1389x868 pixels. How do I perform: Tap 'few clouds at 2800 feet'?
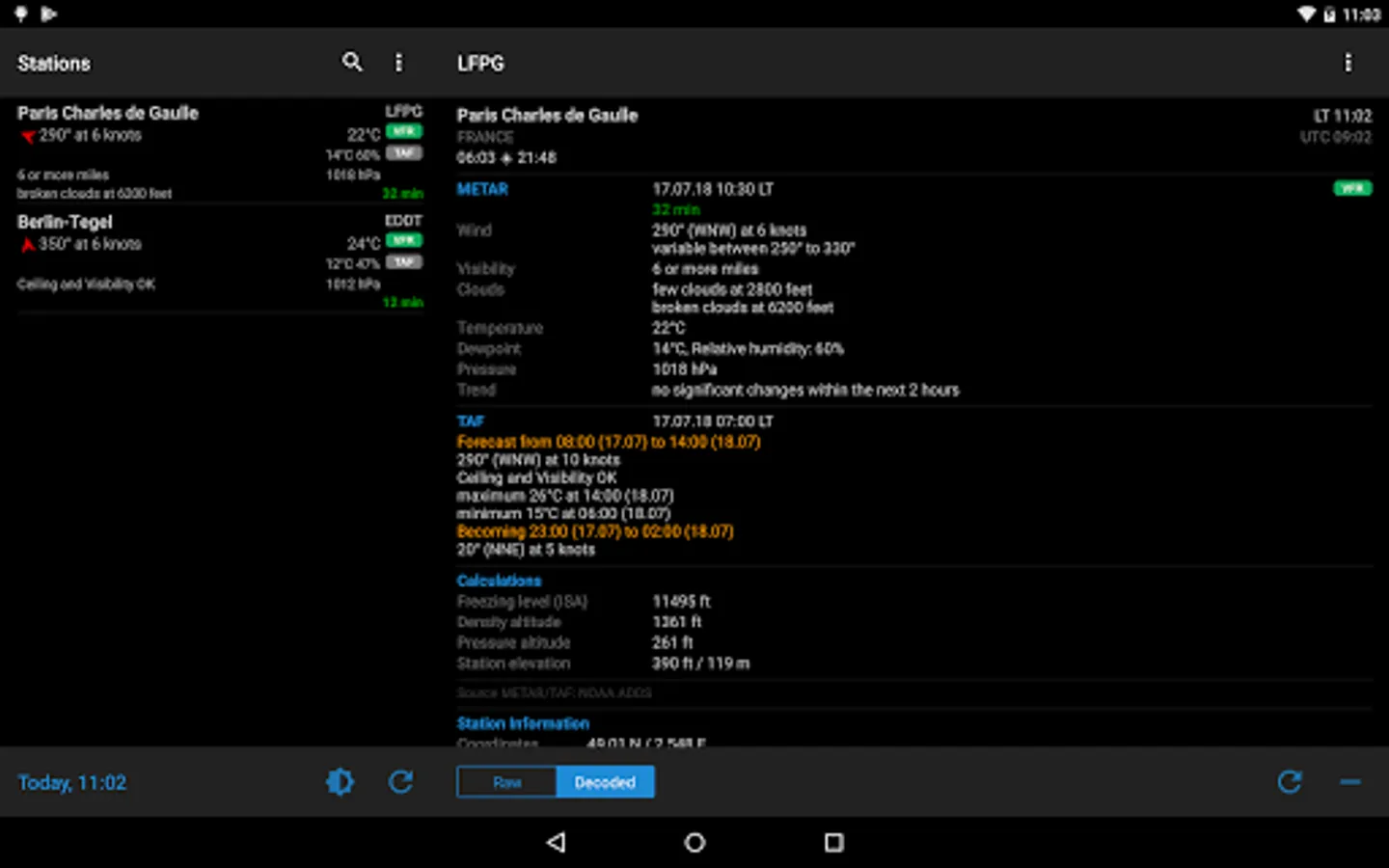point(732,289)
